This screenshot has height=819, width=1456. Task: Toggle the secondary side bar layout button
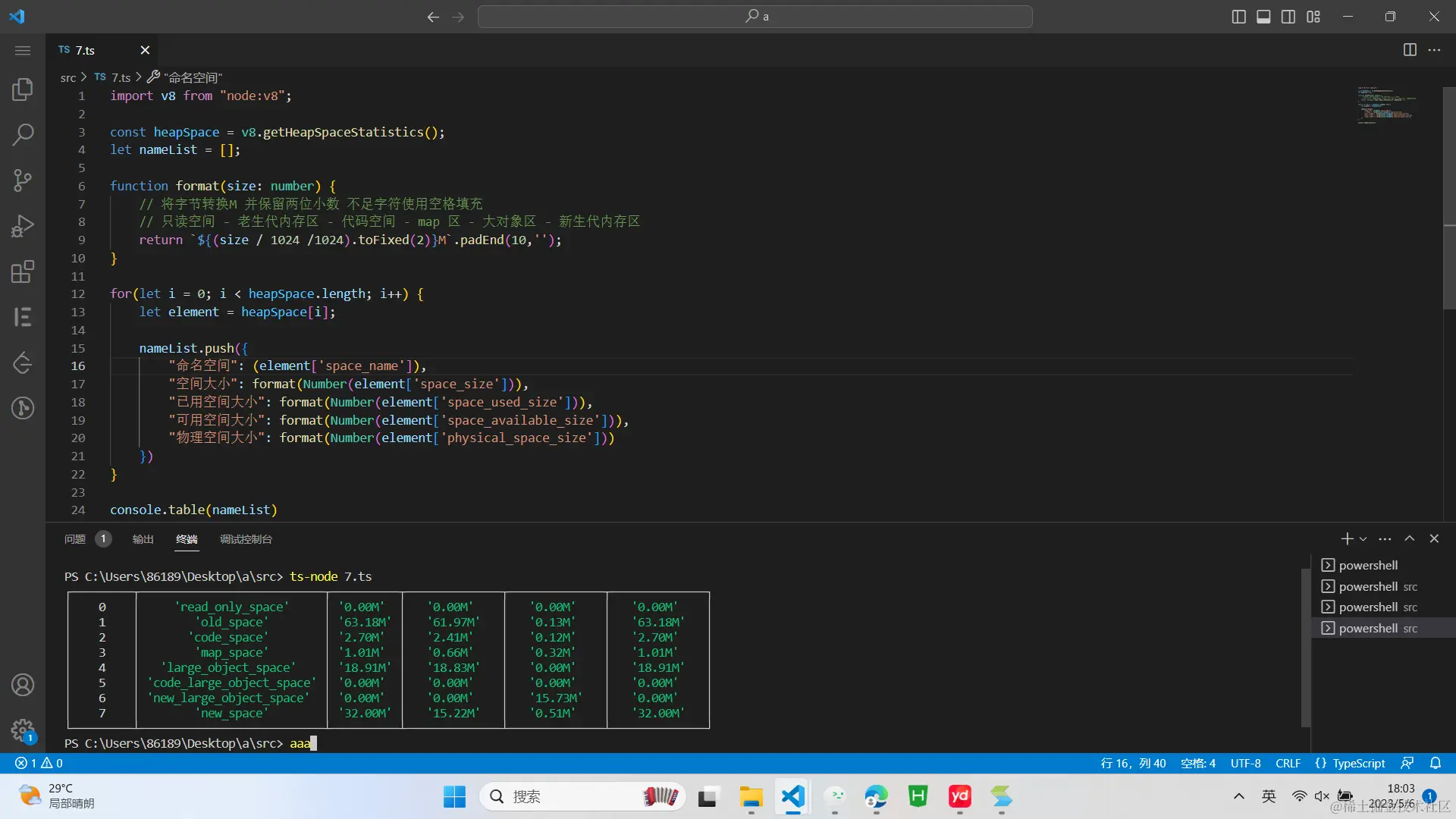[1288, 17]
